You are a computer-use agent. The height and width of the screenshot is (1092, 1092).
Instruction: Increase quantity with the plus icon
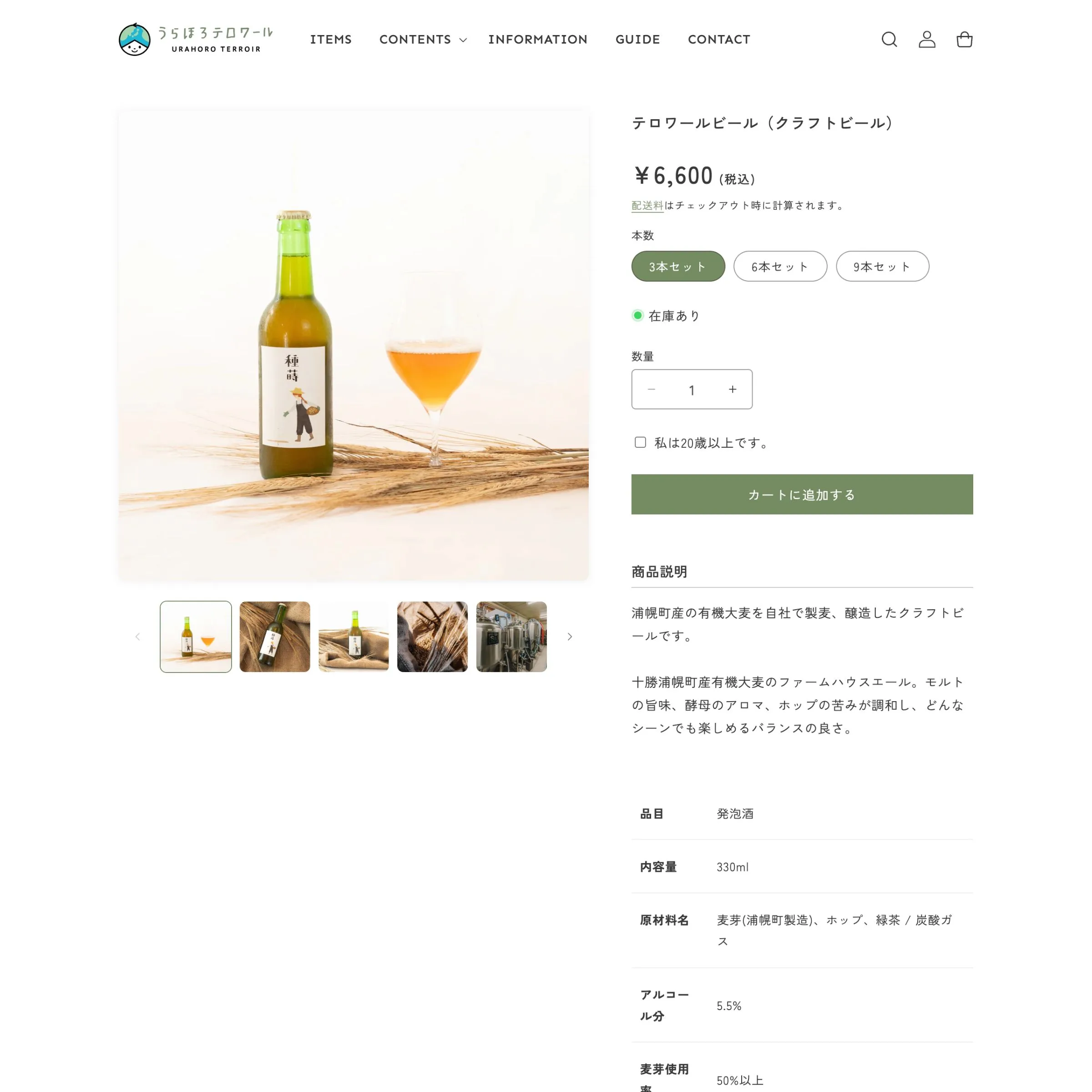tap(733, 389)
